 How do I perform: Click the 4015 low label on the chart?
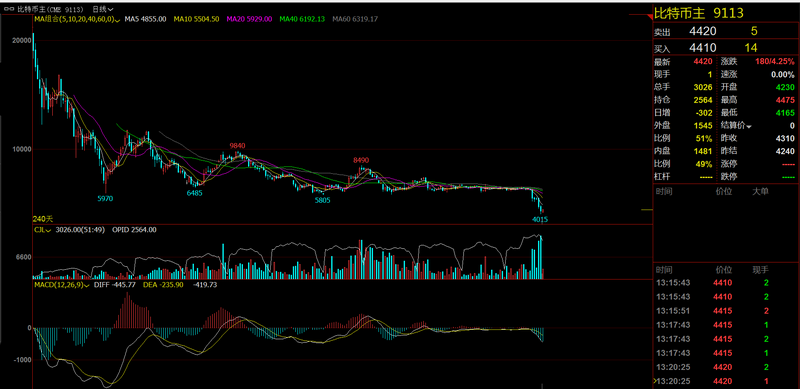pos(540,220)
